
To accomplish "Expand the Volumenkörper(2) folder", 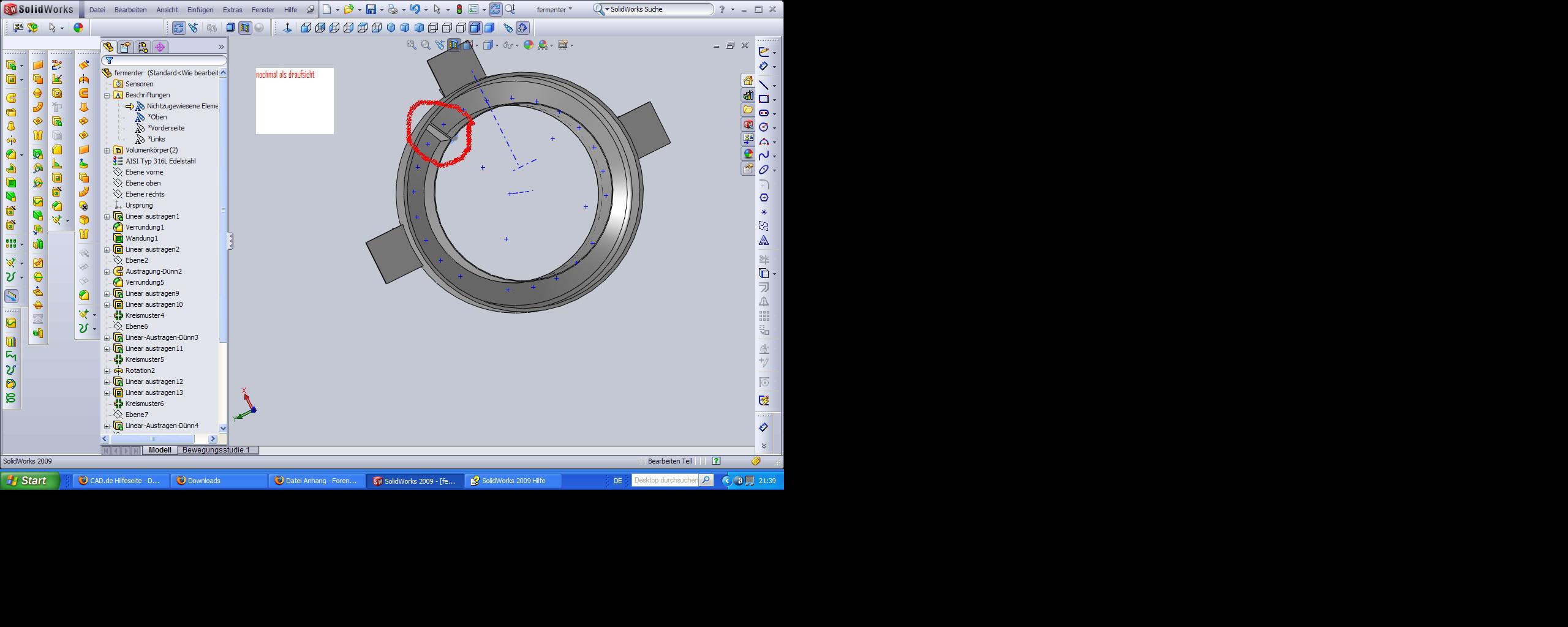I will tap(107, 151).
